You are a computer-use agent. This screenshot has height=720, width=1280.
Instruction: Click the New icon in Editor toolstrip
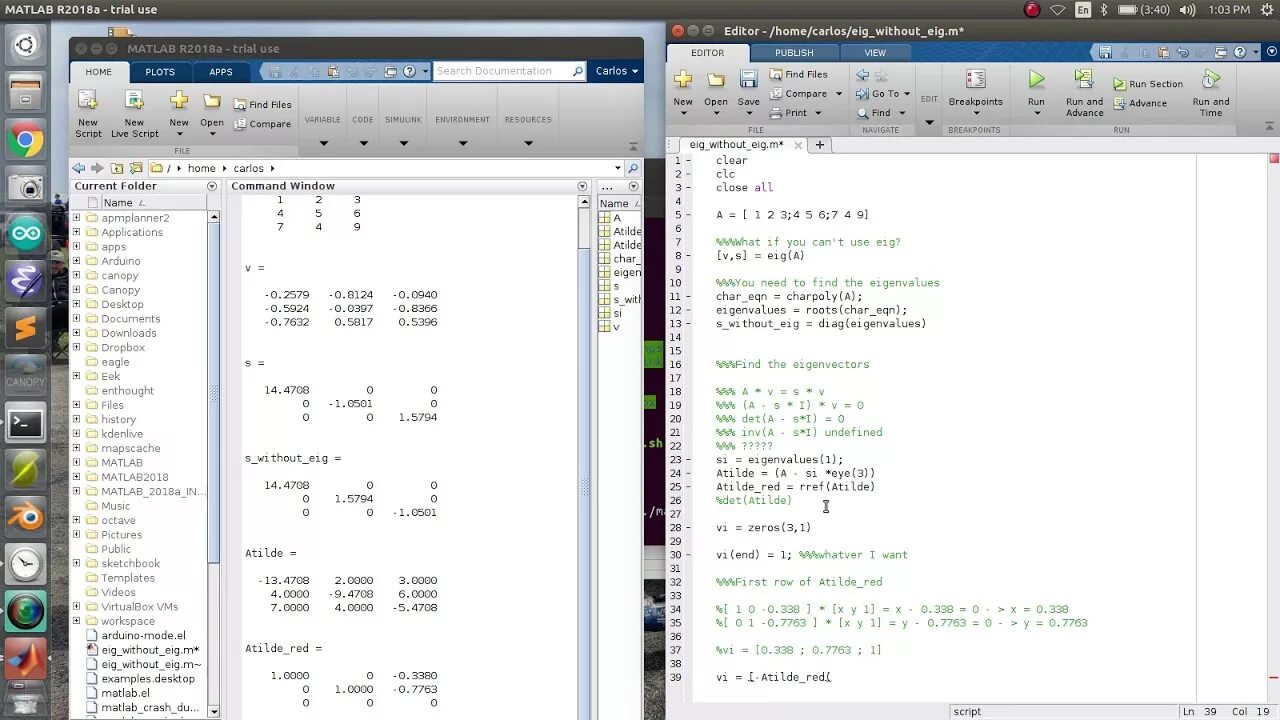pyautogui.click(x=683, y=79)
